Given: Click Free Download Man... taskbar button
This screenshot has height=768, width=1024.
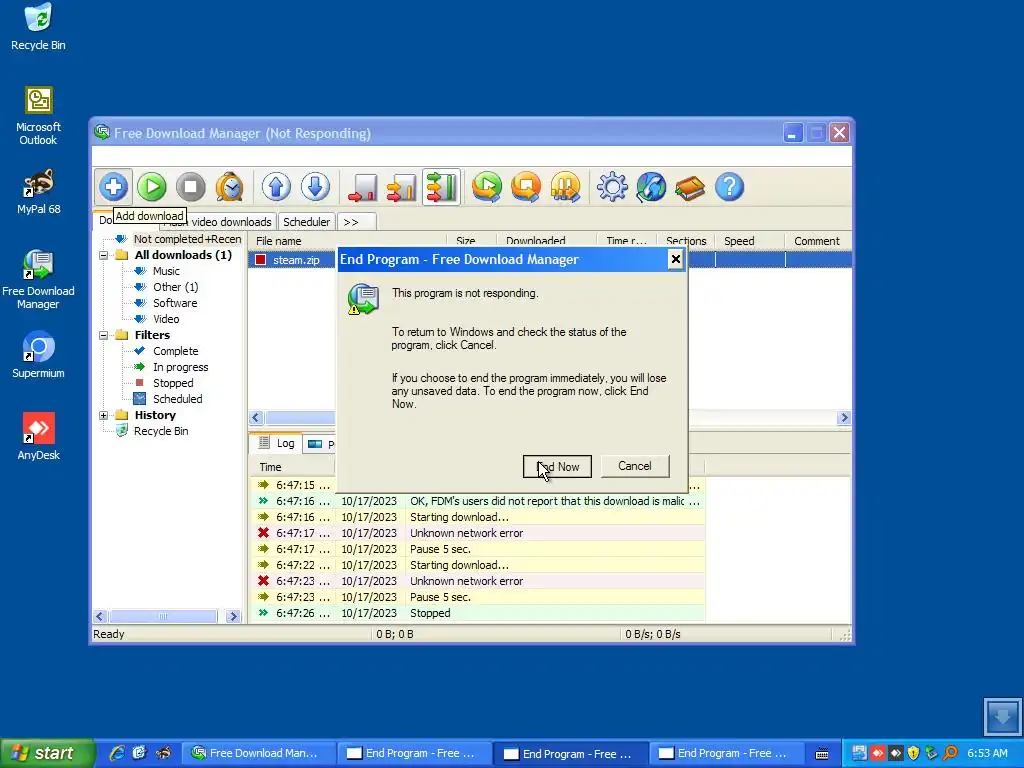Looking at the screenshot, I should coord(258,754).
